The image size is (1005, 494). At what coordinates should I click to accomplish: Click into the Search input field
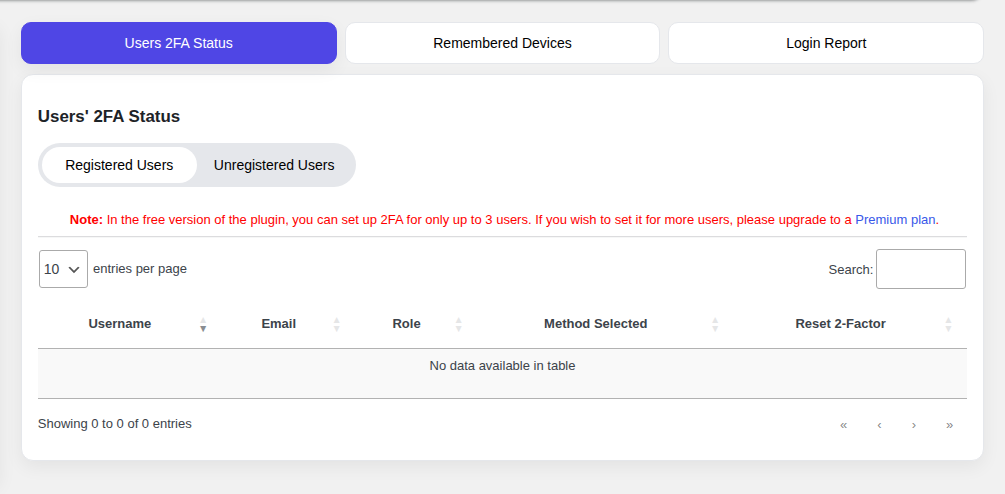click(921, 269)
